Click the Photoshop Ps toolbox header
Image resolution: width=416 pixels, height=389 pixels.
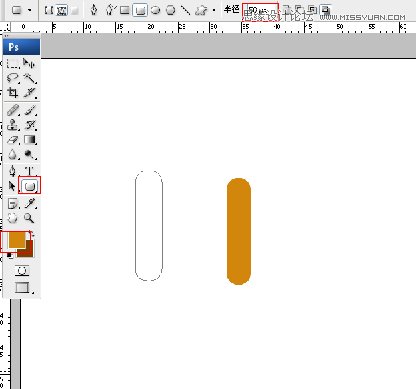pyautogui.click(x=22, y=47)
